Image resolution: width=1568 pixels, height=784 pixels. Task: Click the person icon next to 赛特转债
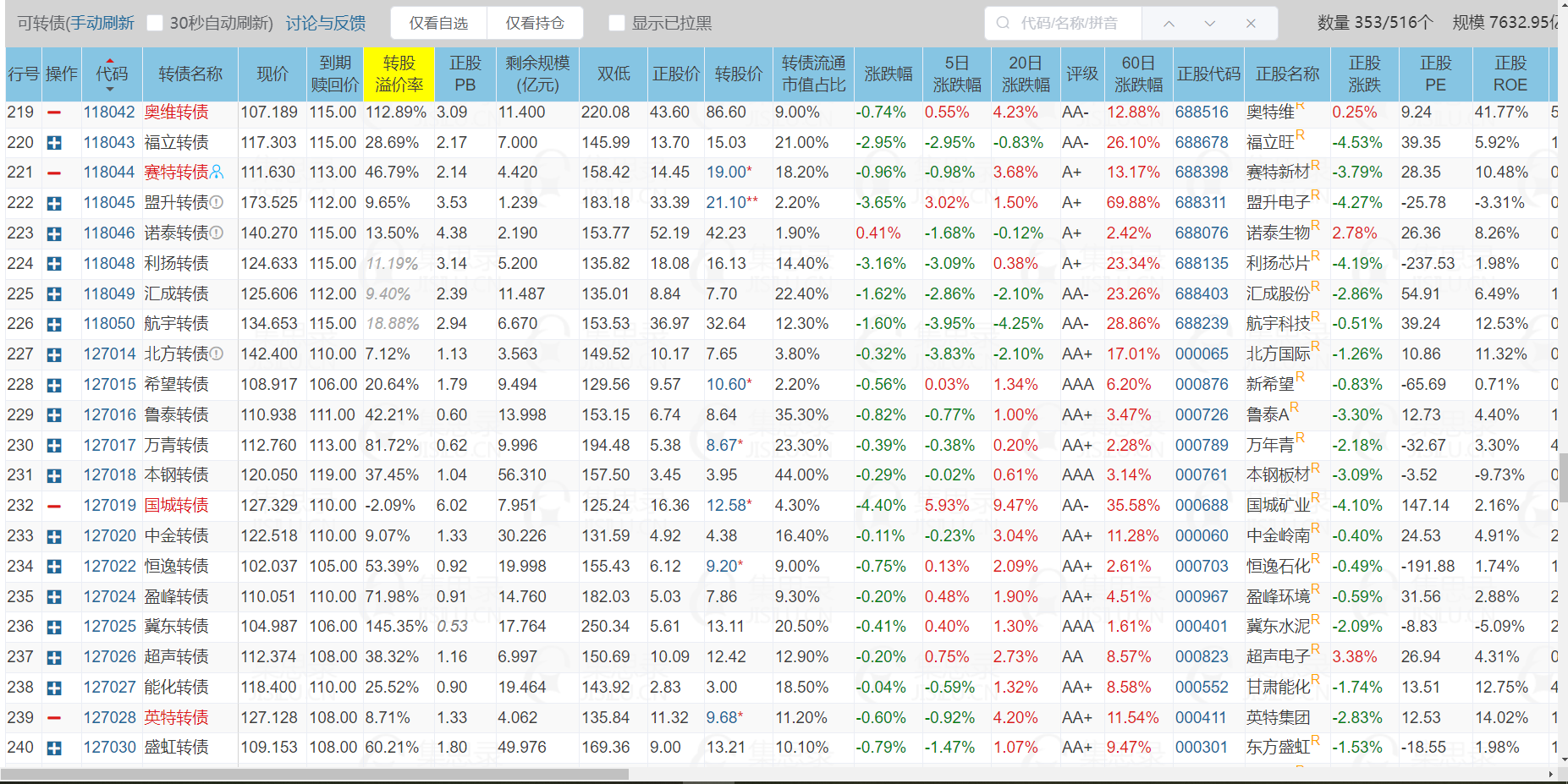coord(217,173)
